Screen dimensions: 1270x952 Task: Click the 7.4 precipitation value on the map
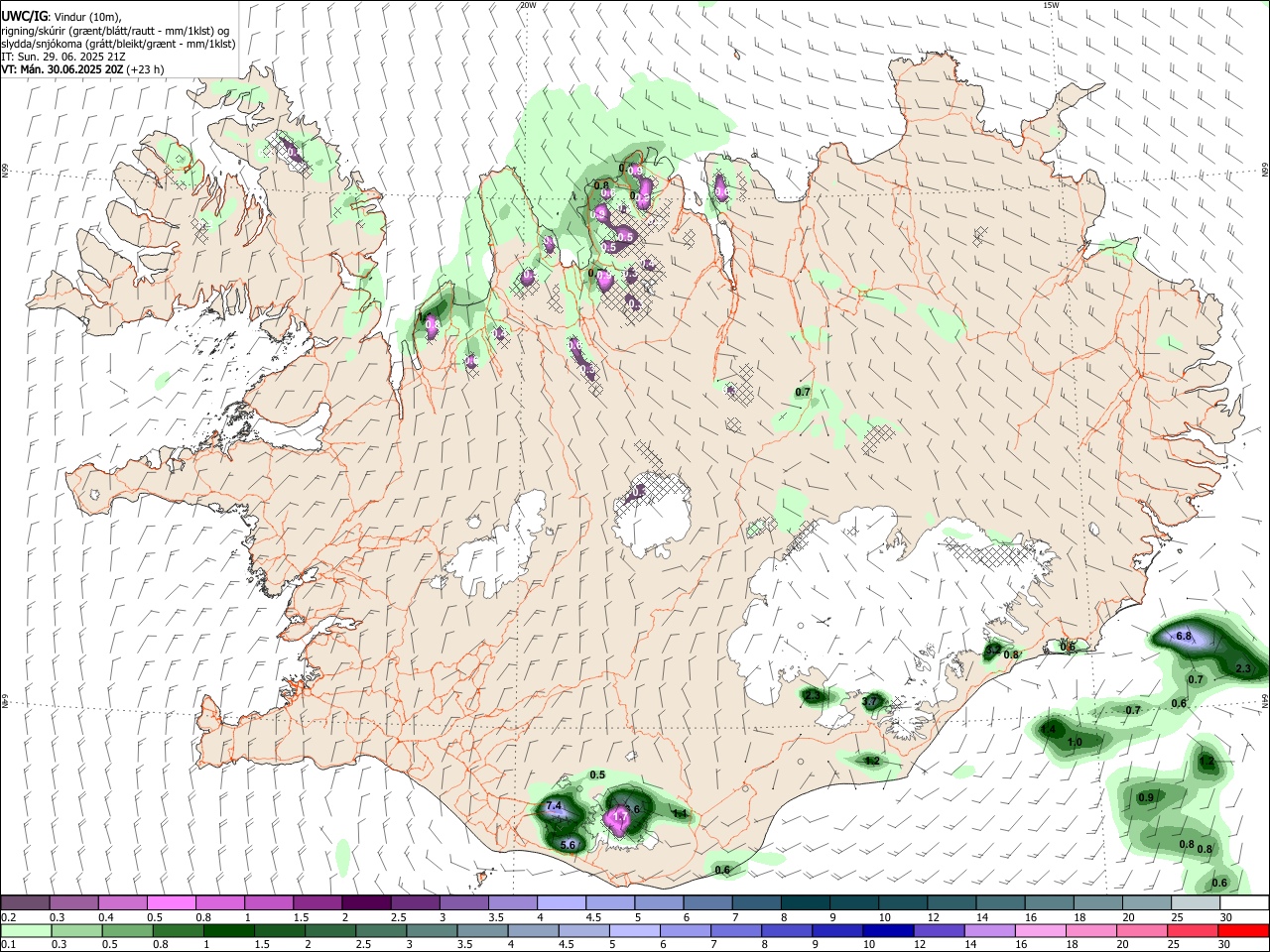point(554,805)
